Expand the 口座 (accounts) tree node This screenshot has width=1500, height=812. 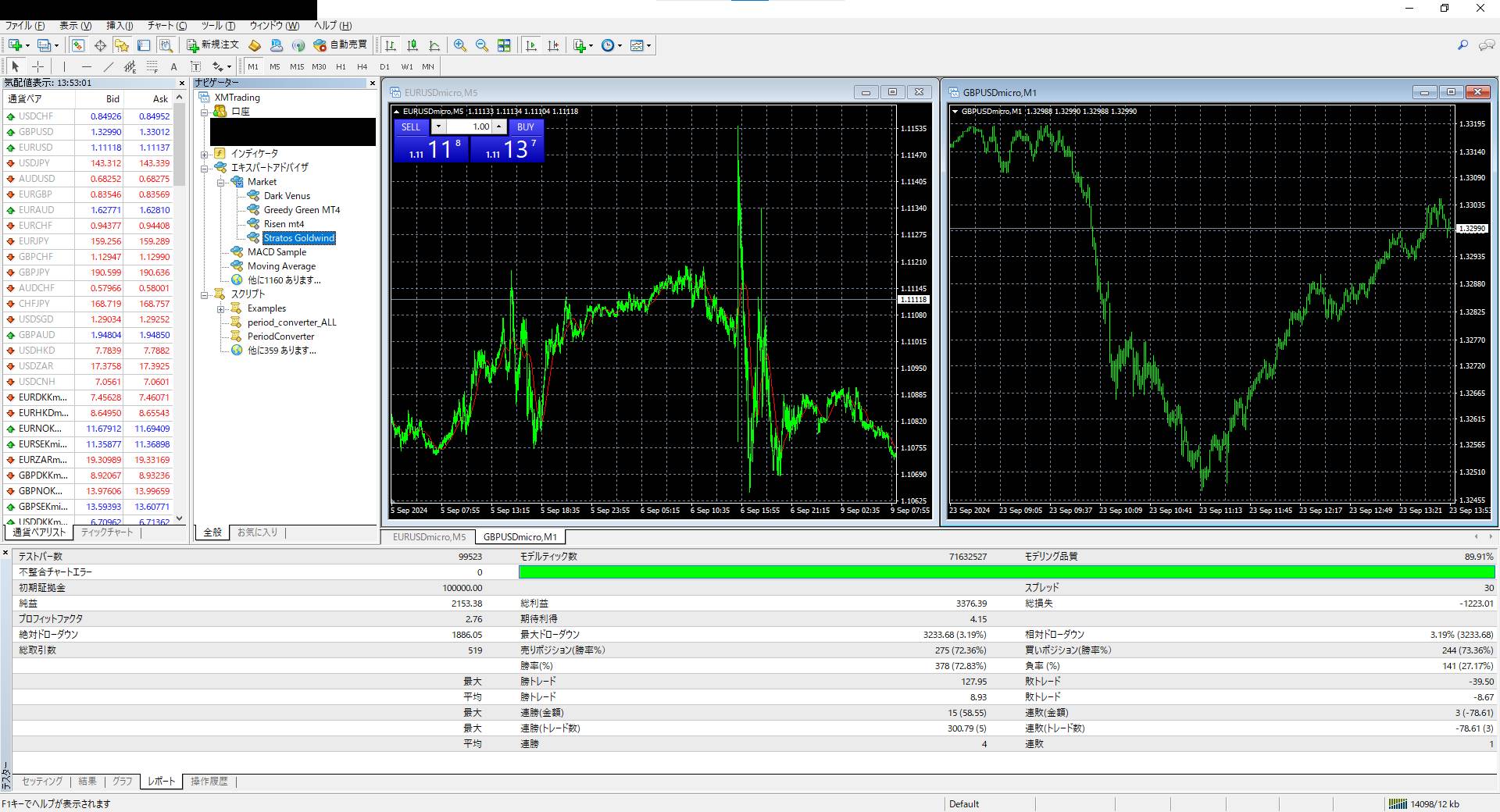click(x=205, y=112)
